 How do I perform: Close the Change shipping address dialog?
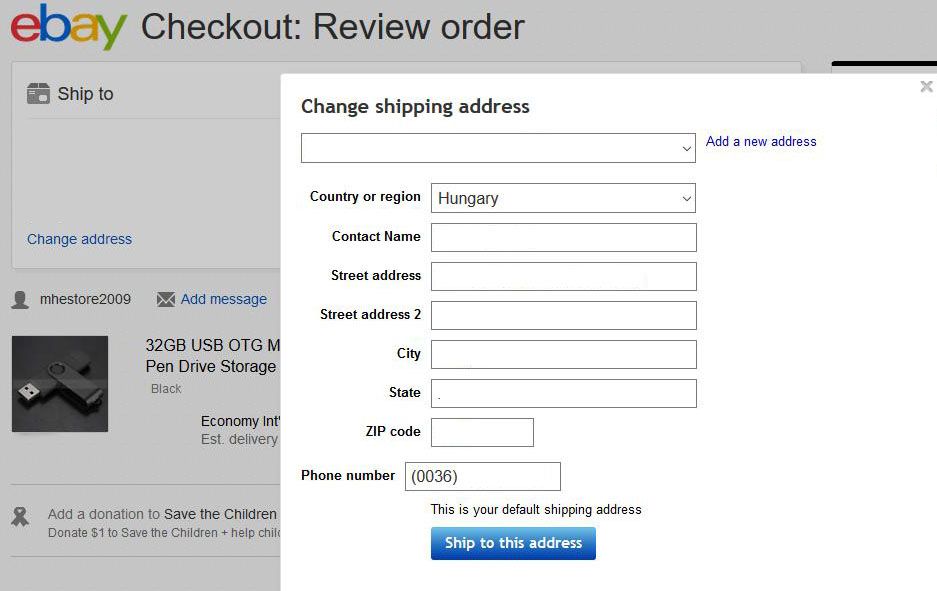[926, 87]
